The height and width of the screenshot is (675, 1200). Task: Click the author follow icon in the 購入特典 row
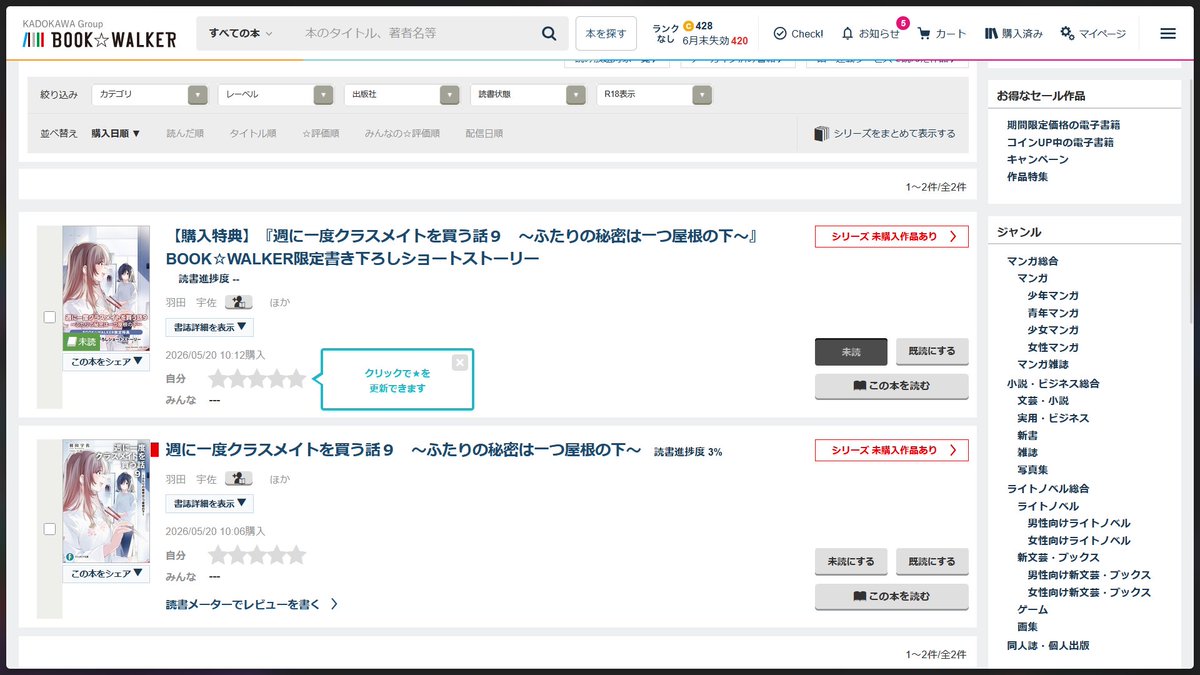[x=238, y=302]
